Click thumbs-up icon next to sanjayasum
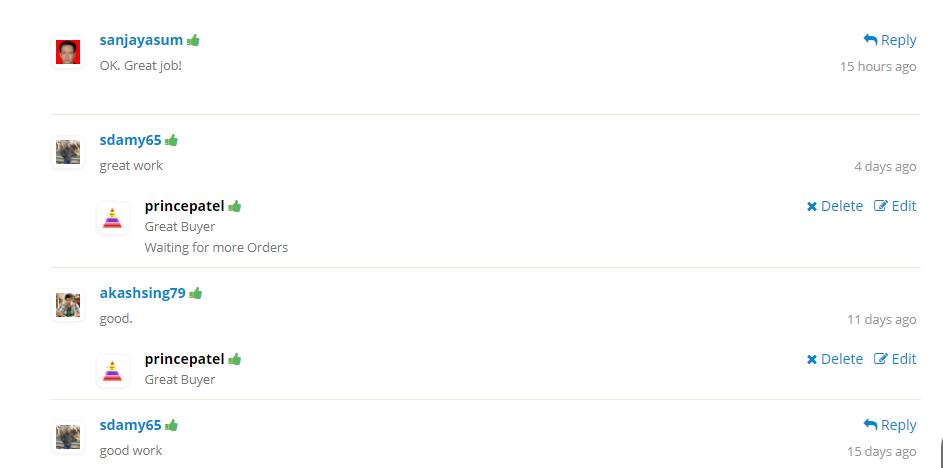943x468 pixels. (193, 40)
